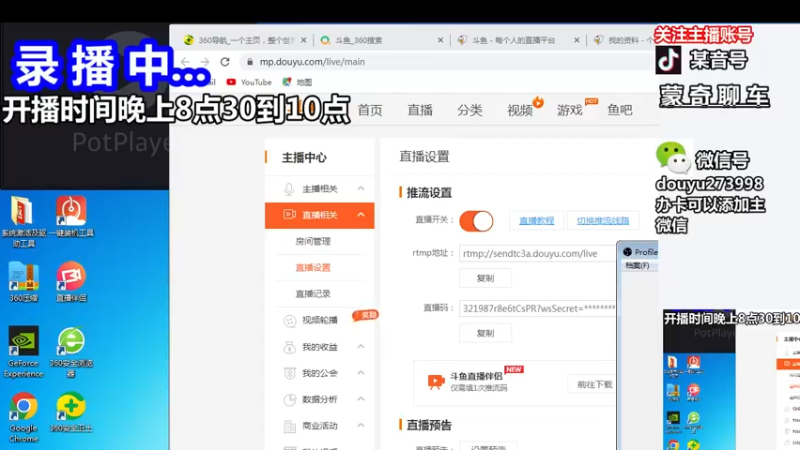
Task: Open 首页 in Douyu navigation
Action: click(x=370, y=110)
